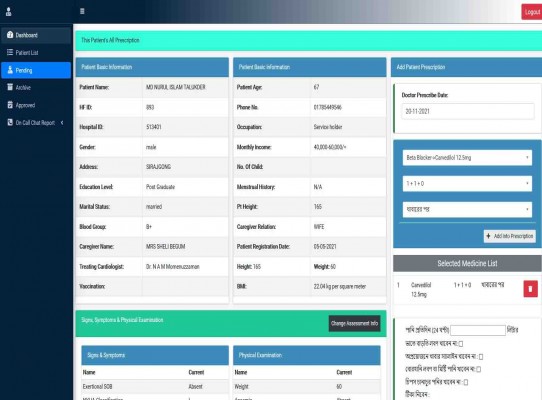Open Dashboard from the sidebar

click(36, 35)
